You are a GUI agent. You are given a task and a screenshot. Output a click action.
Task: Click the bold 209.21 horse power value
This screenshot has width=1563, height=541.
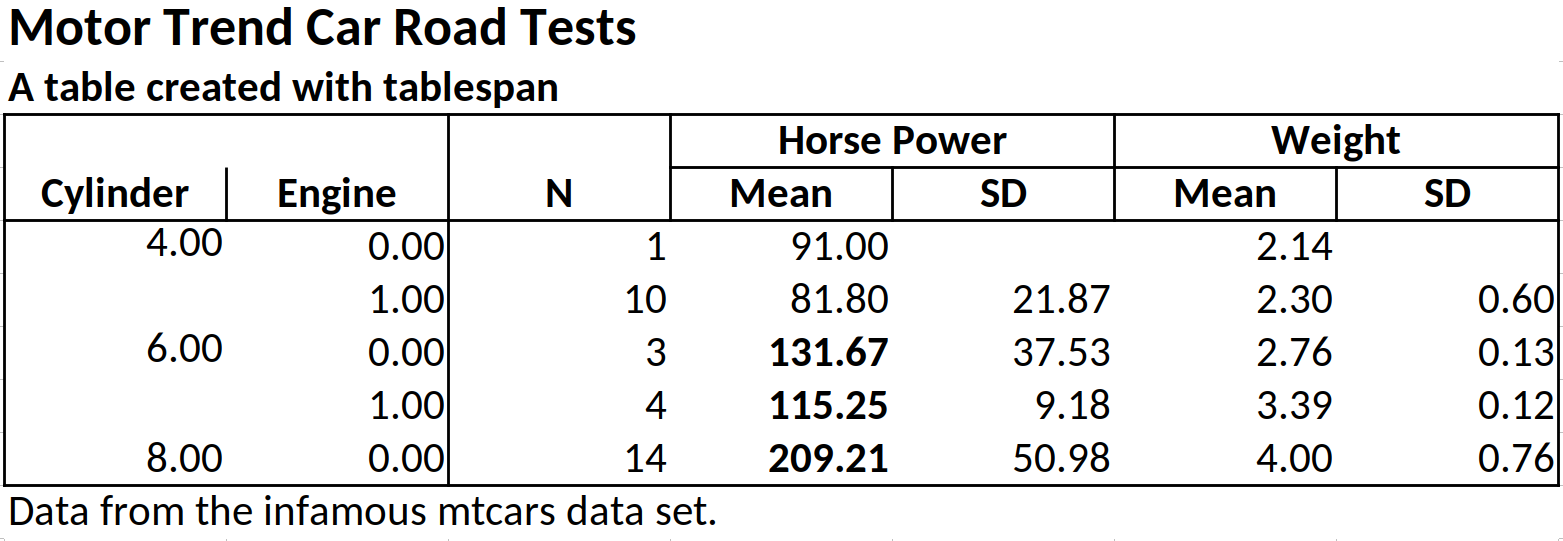[828, 458]
